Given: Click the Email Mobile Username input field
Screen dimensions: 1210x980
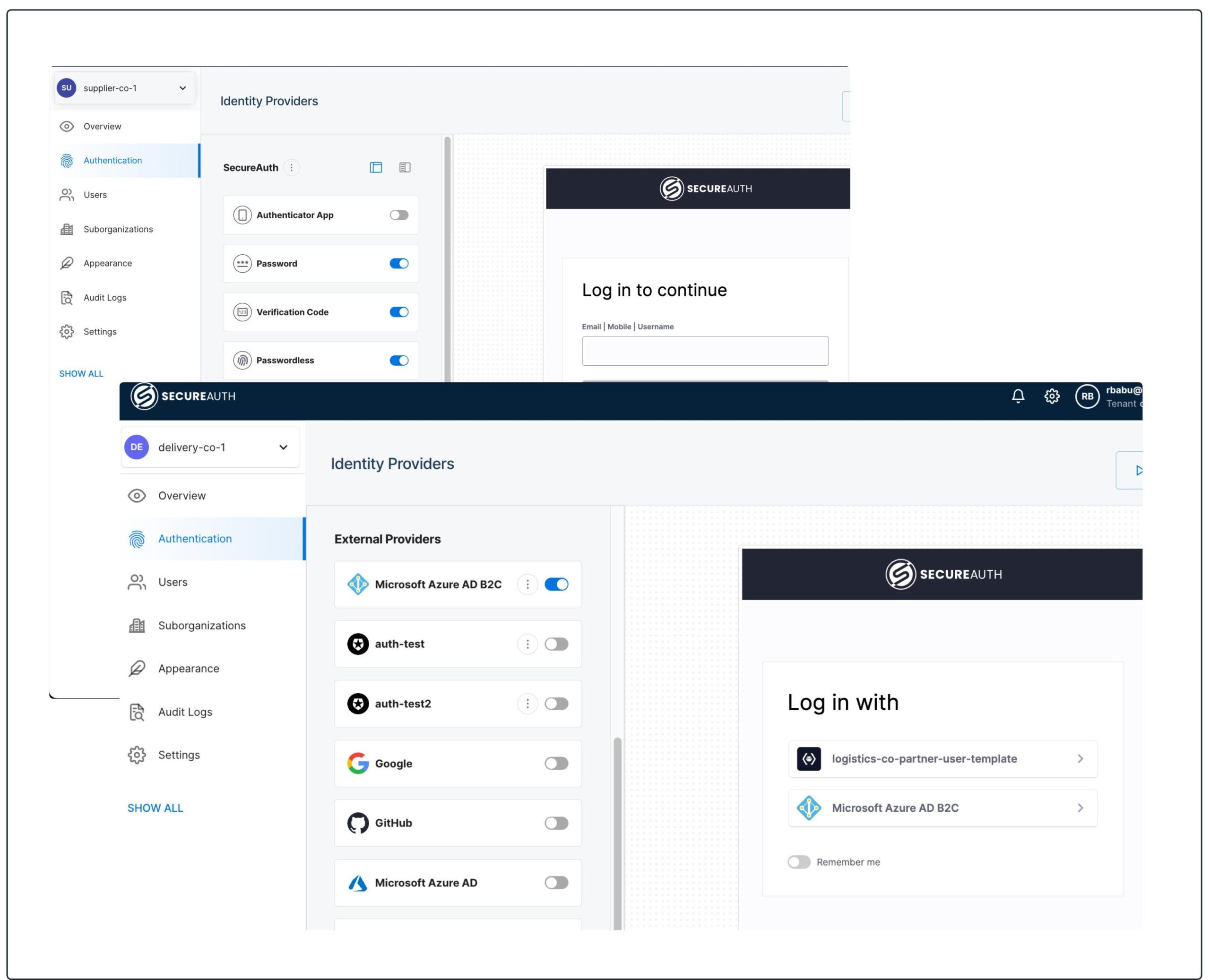Looking at the screenshot, I should click(x=705, y=351).
